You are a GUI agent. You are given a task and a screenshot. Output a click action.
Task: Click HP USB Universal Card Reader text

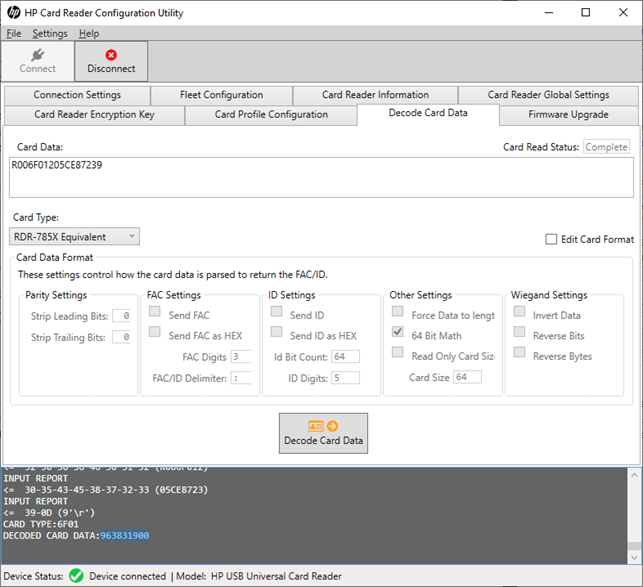point(276,576)
